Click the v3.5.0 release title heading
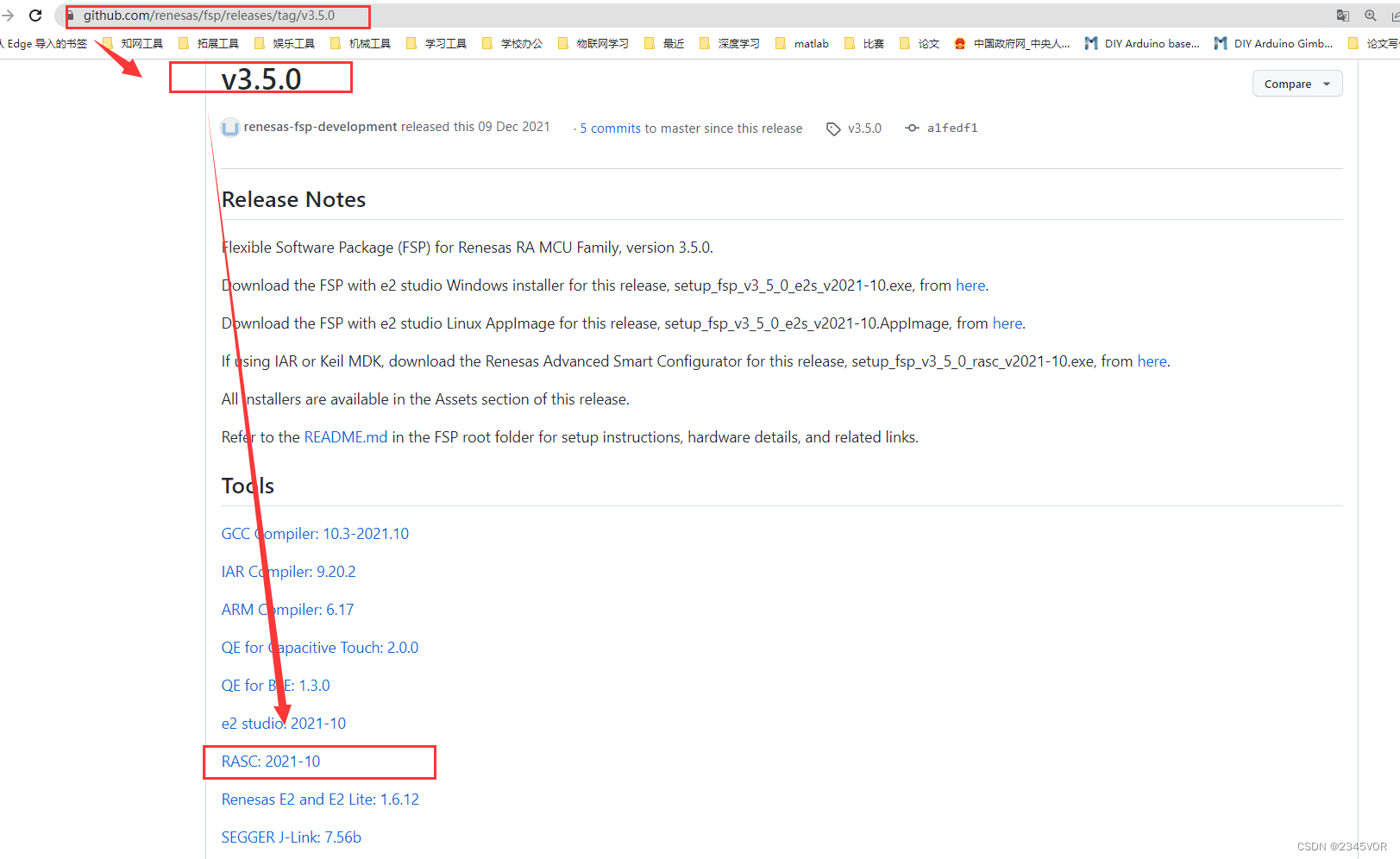The height and width of the screenshot is (859, 1400). pyautogui.click(x=261, y=79)
